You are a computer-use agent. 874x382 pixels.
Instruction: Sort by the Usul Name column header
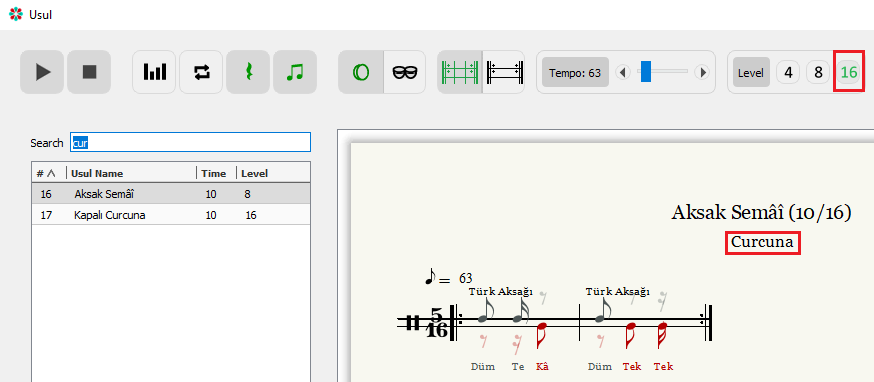(x=131, y=173)
